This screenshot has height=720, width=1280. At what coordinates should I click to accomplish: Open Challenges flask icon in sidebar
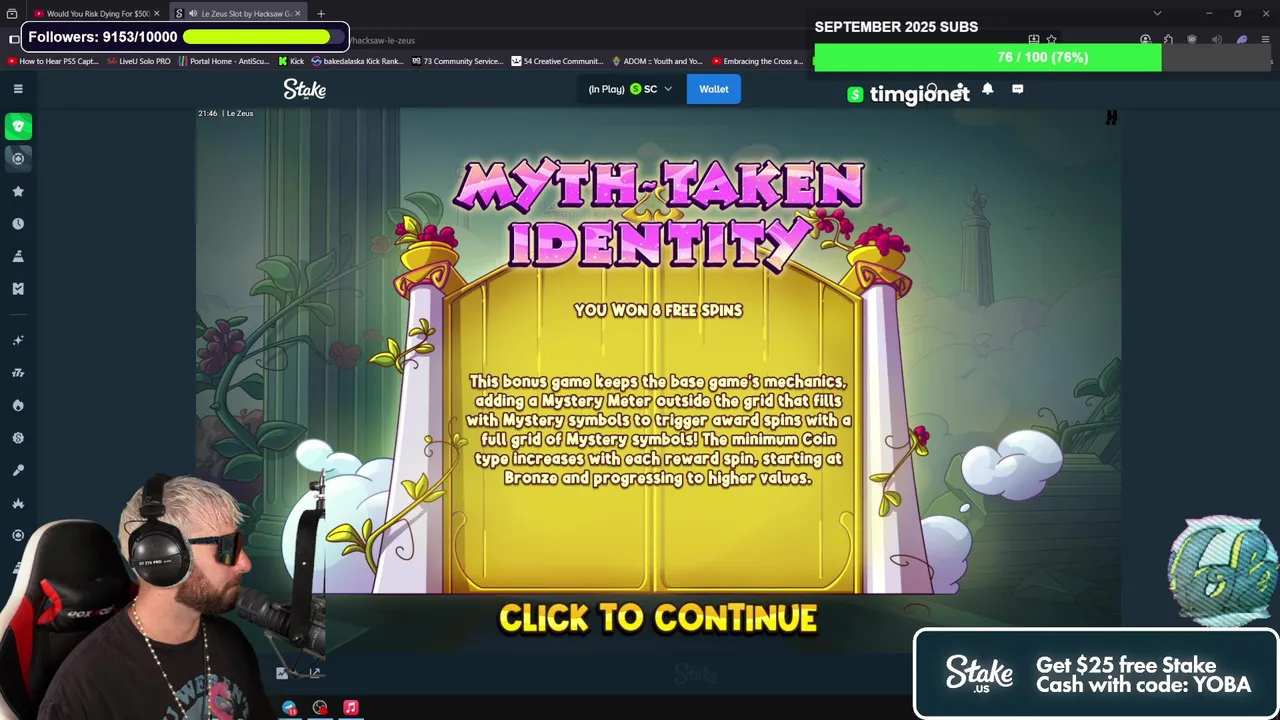[18, 256]
